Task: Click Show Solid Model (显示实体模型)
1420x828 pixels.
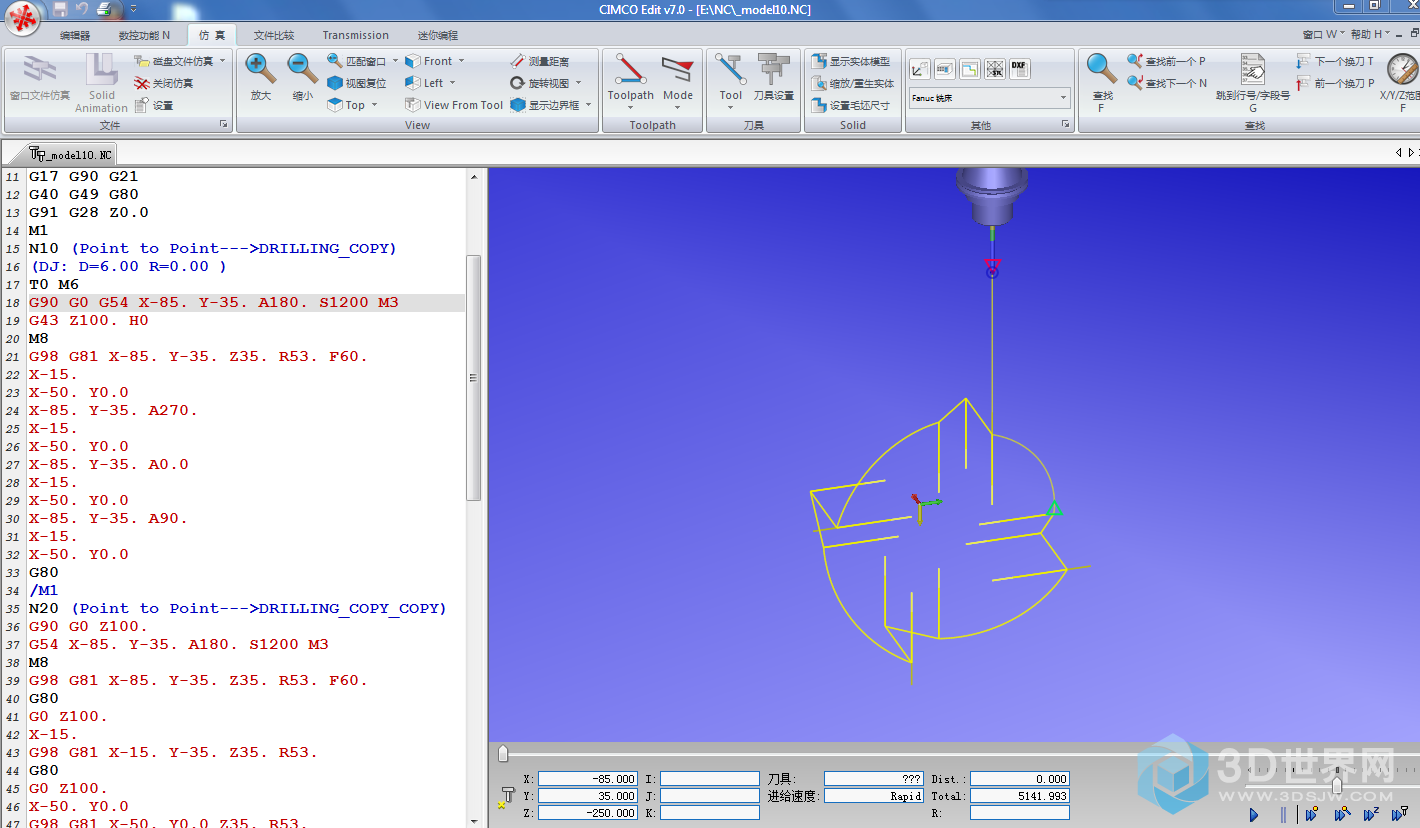Action: pyautogui.click(x=850, y=61)
